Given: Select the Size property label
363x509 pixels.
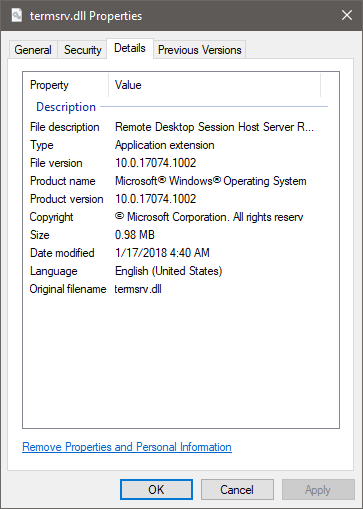Looking at the screenshot, I should coord(40,235).
